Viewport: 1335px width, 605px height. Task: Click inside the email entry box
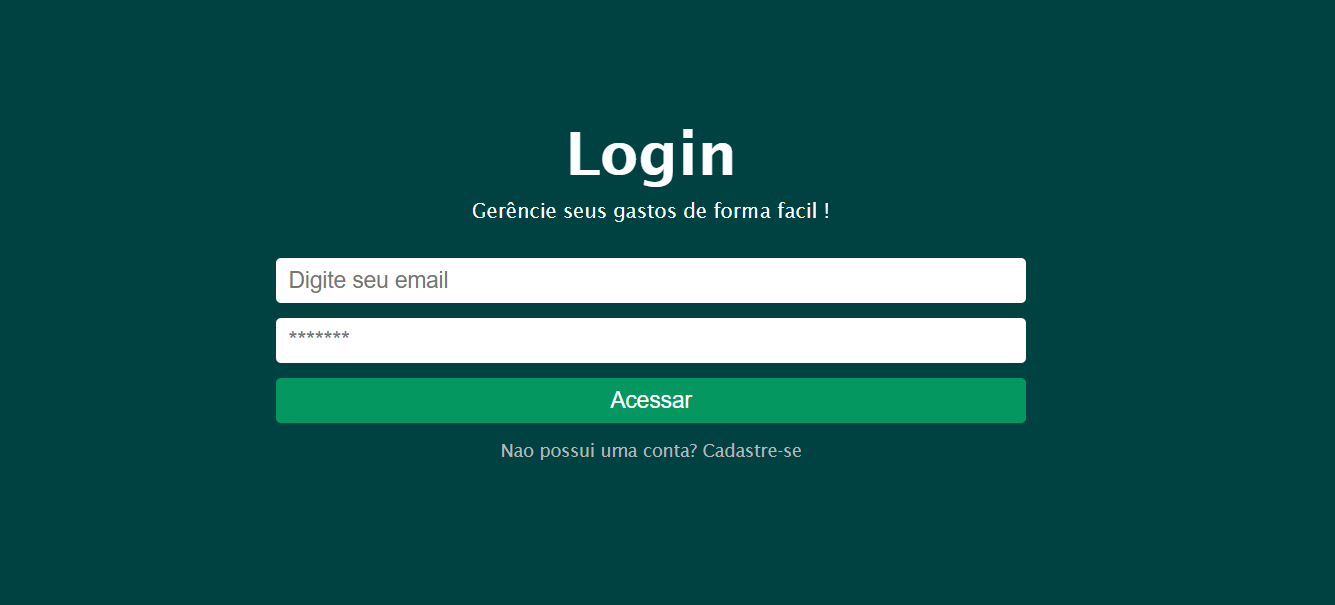pyautogui.click(x=650, y=280)
